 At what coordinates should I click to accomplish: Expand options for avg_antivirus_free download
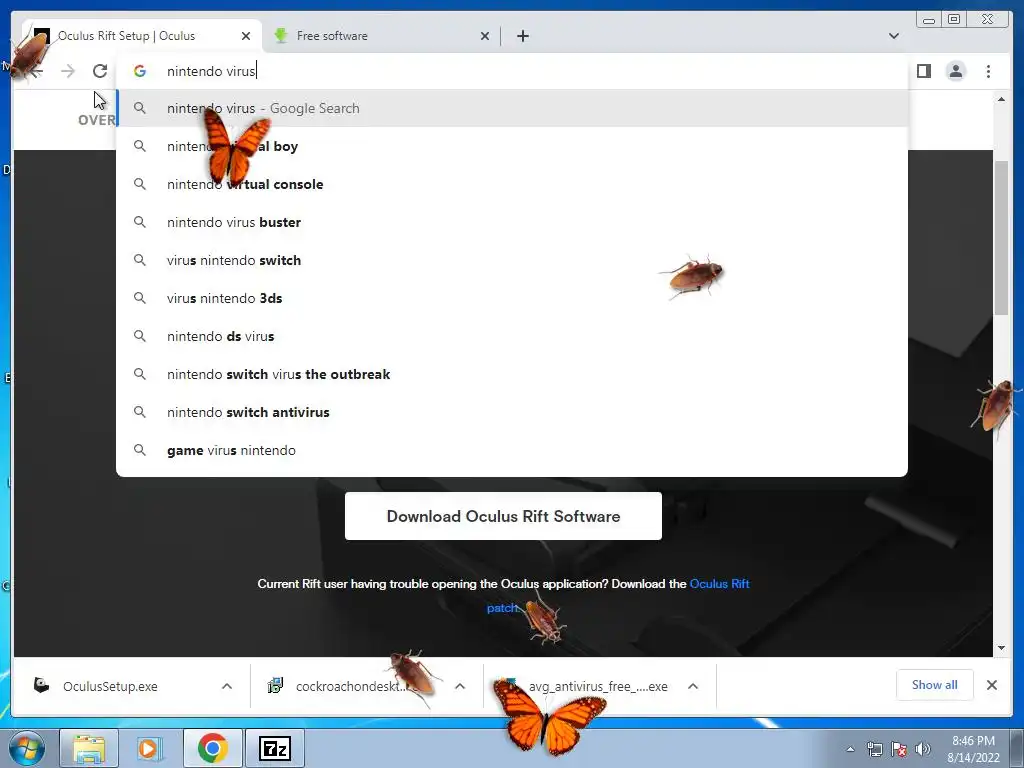coord(693,686)
